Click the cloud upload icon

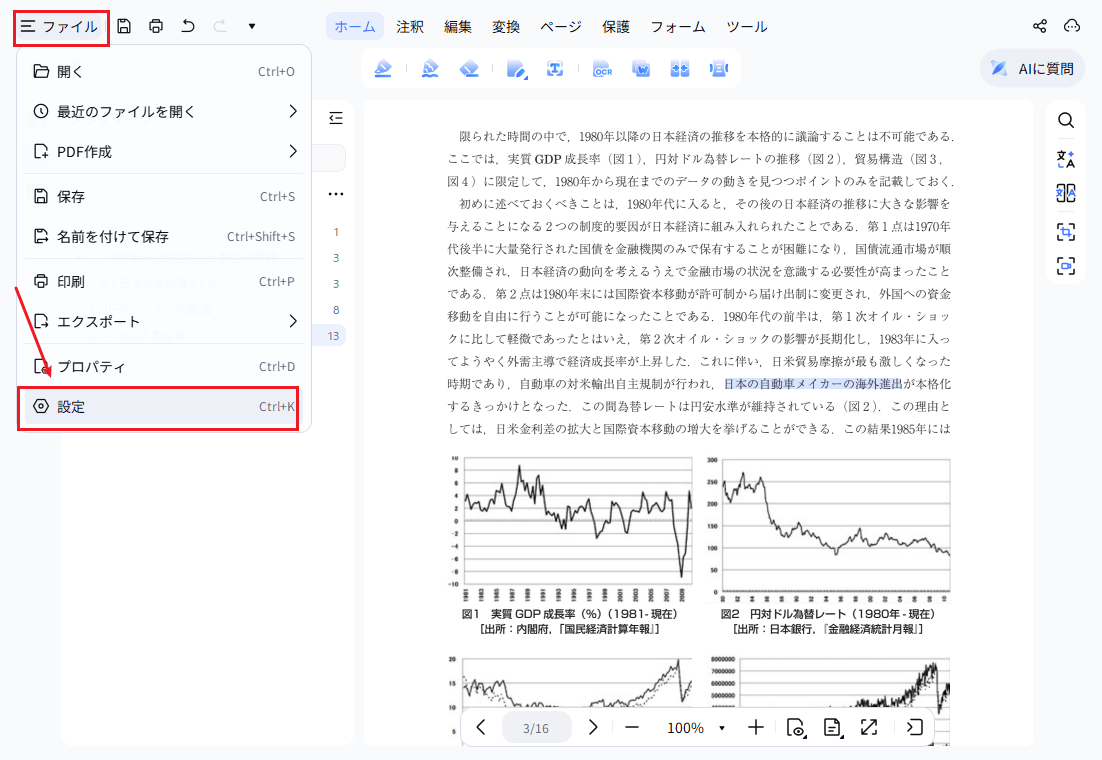point(1072,26)
